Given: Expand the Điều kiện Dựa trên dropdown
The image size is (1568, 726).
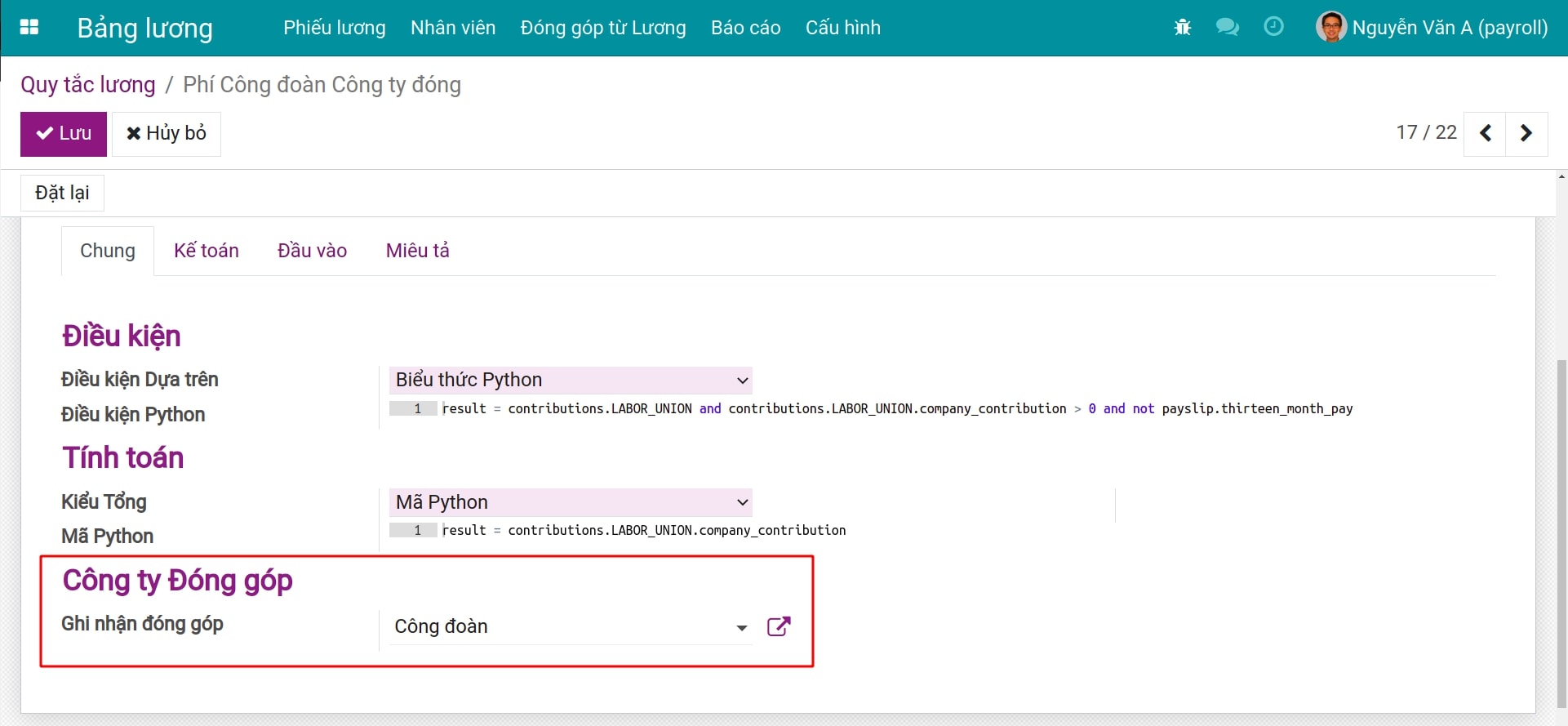Looking at the screenshot, I should coord(570,380).
